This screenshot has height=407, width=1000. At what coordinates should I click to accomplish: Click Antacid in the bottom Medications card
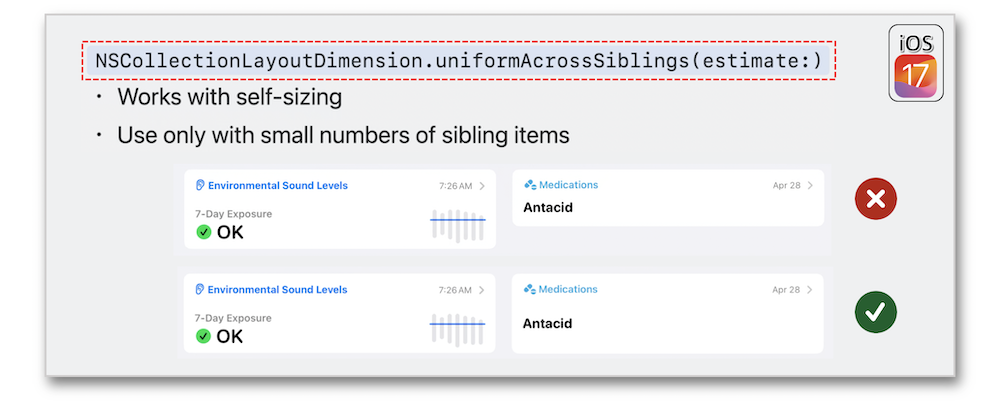(x=547, y=323)
